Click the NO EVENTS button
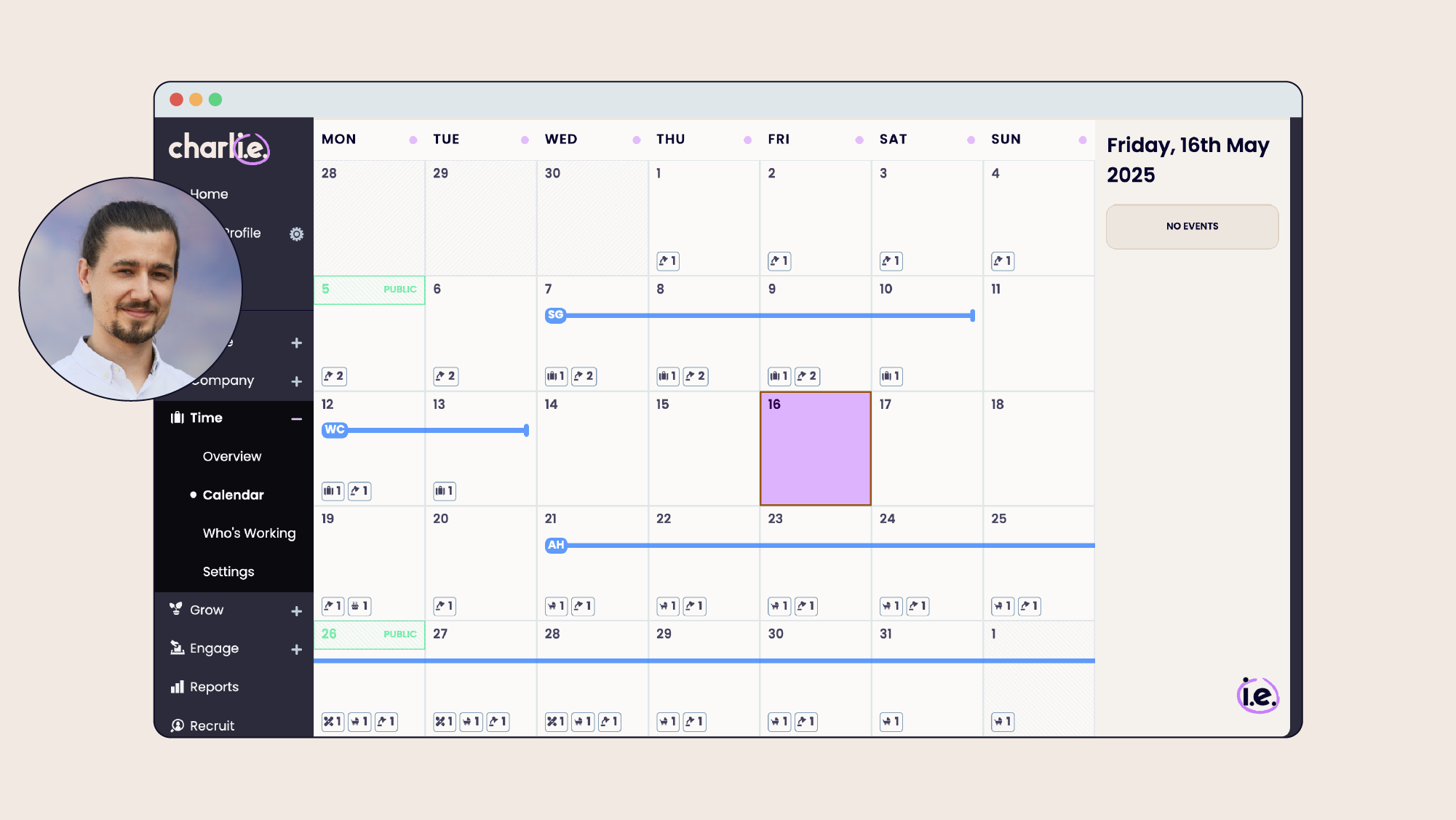Screen dimensions: 1456x820 point(1192,226)
